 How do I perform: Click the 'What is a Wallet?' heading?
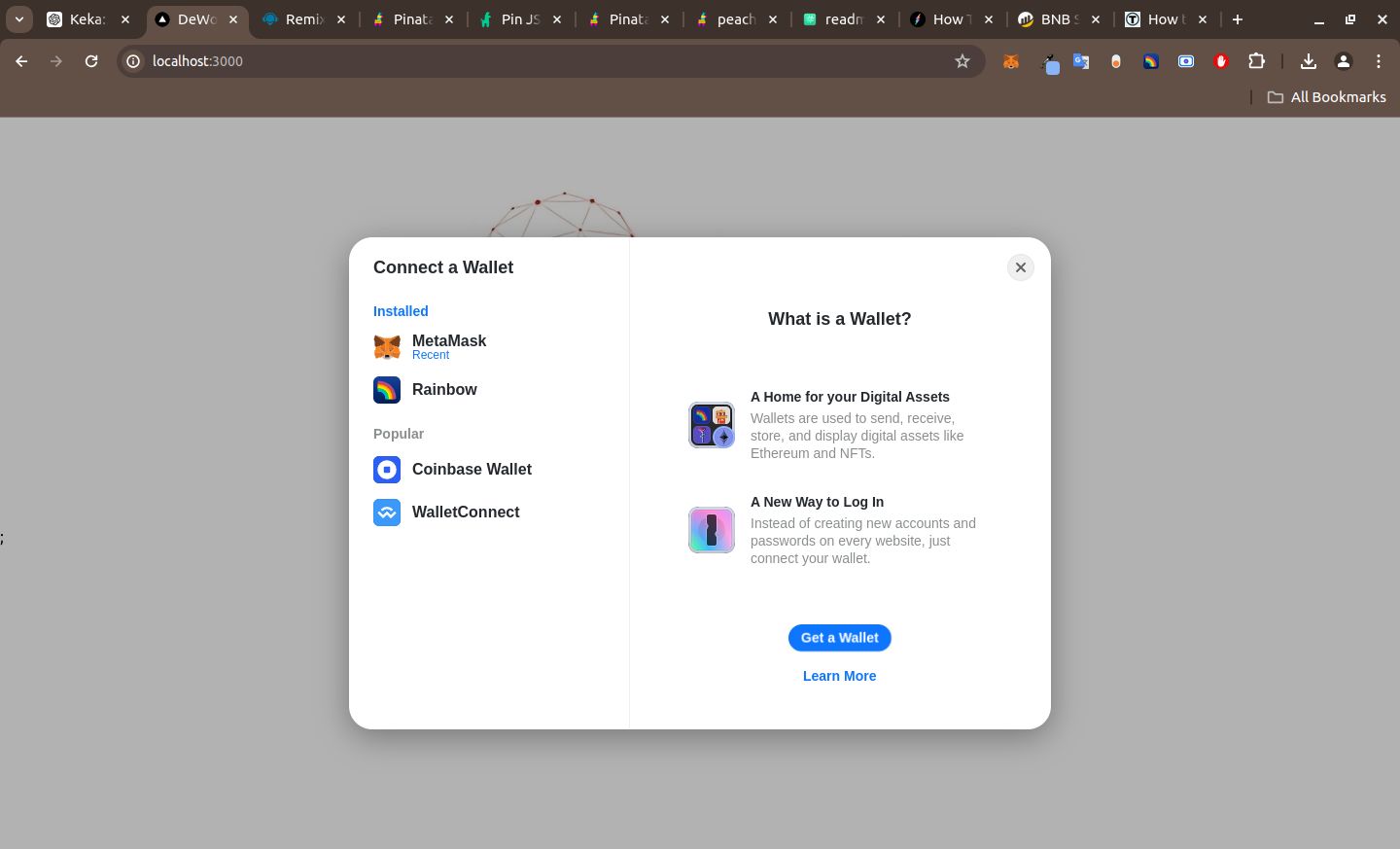840,319
